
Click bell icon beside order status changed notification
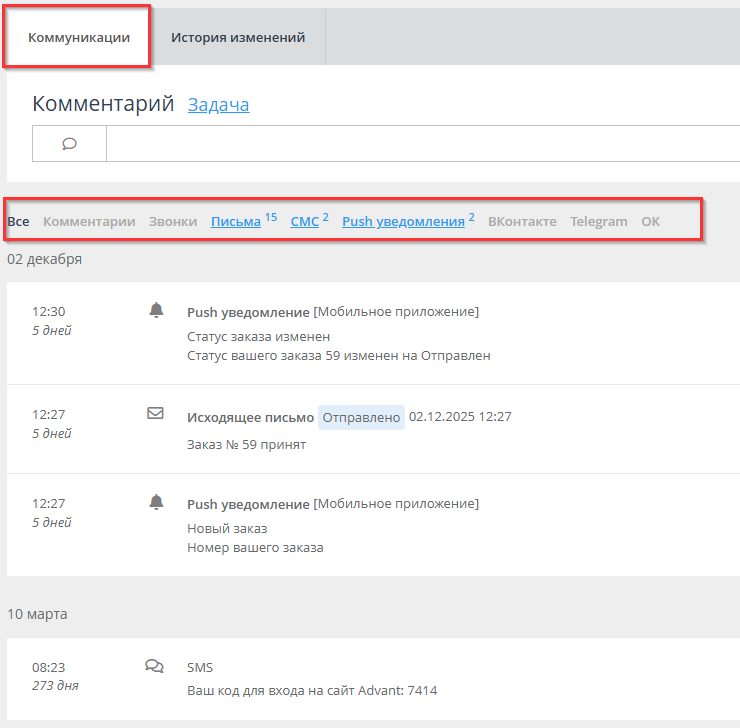click(x=155, y=311)
